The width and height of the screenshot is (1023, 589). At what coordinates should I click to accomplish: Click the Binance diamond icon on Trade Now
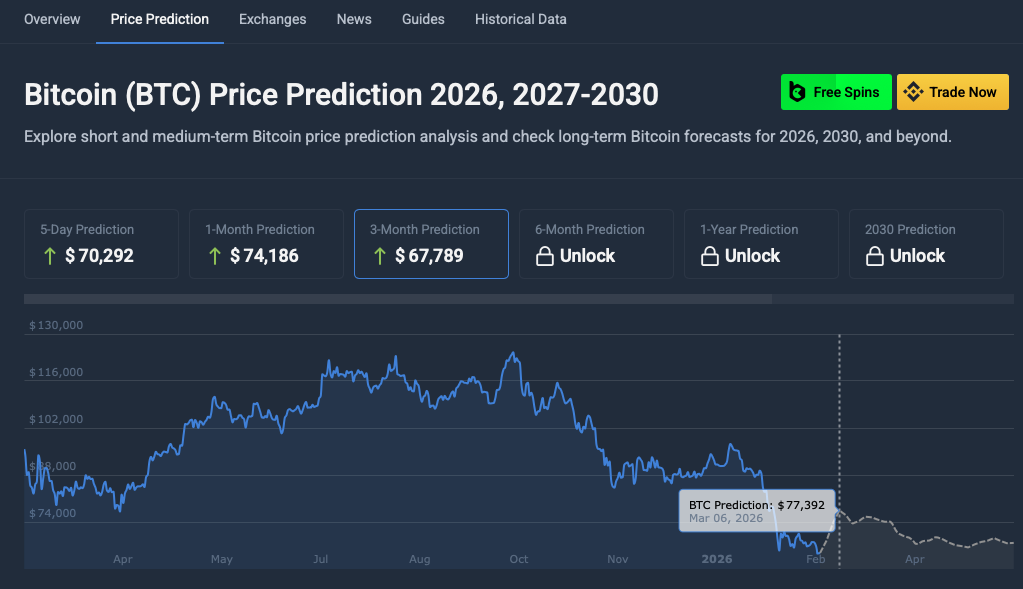(x=912, y=91)
